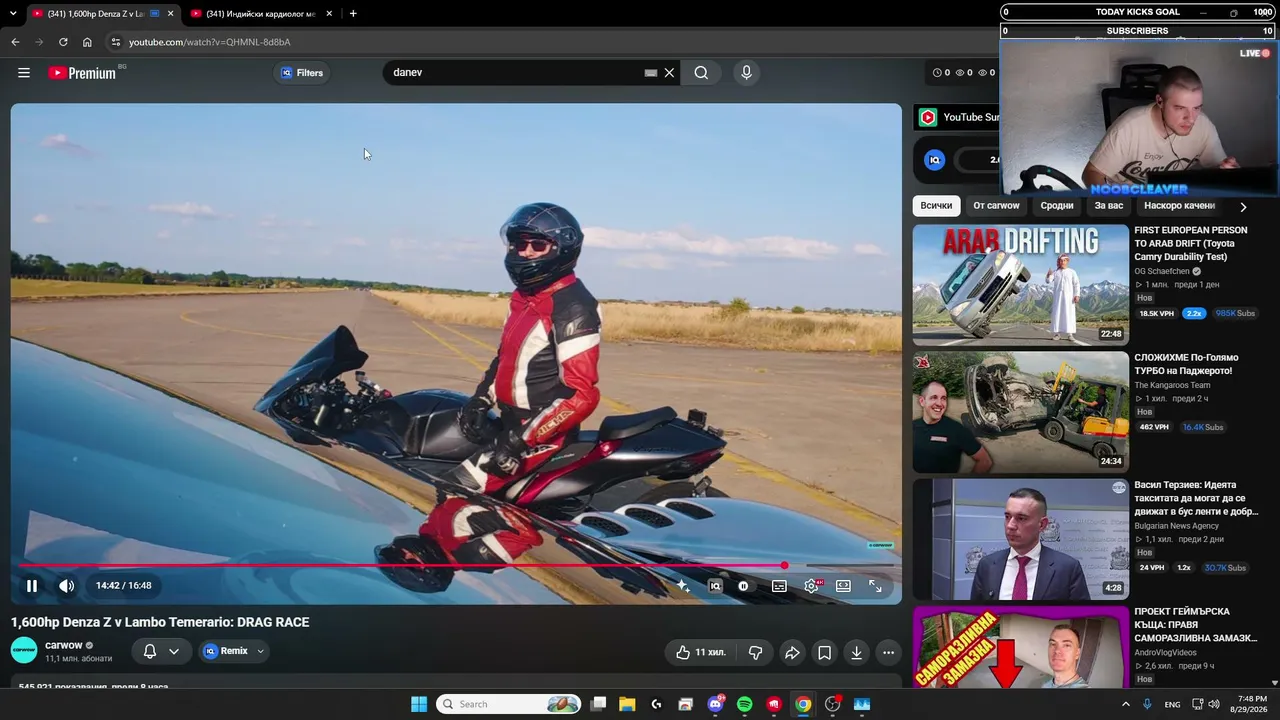This screenshot has height=720, width=1280.
Task: Open the vidIQ Filters button
Action: coord(302,73)
